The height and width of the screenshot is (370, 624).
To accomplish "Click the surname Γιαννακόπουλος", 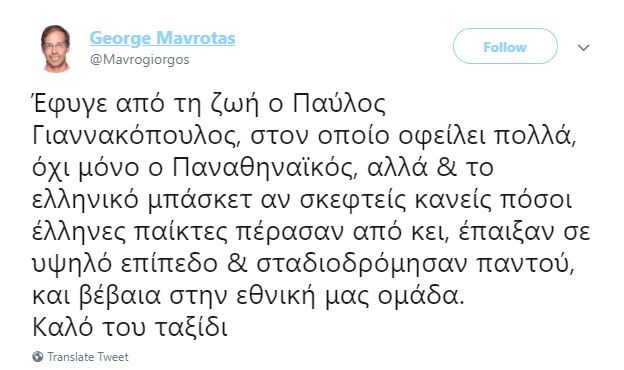I will coord(137,136).
